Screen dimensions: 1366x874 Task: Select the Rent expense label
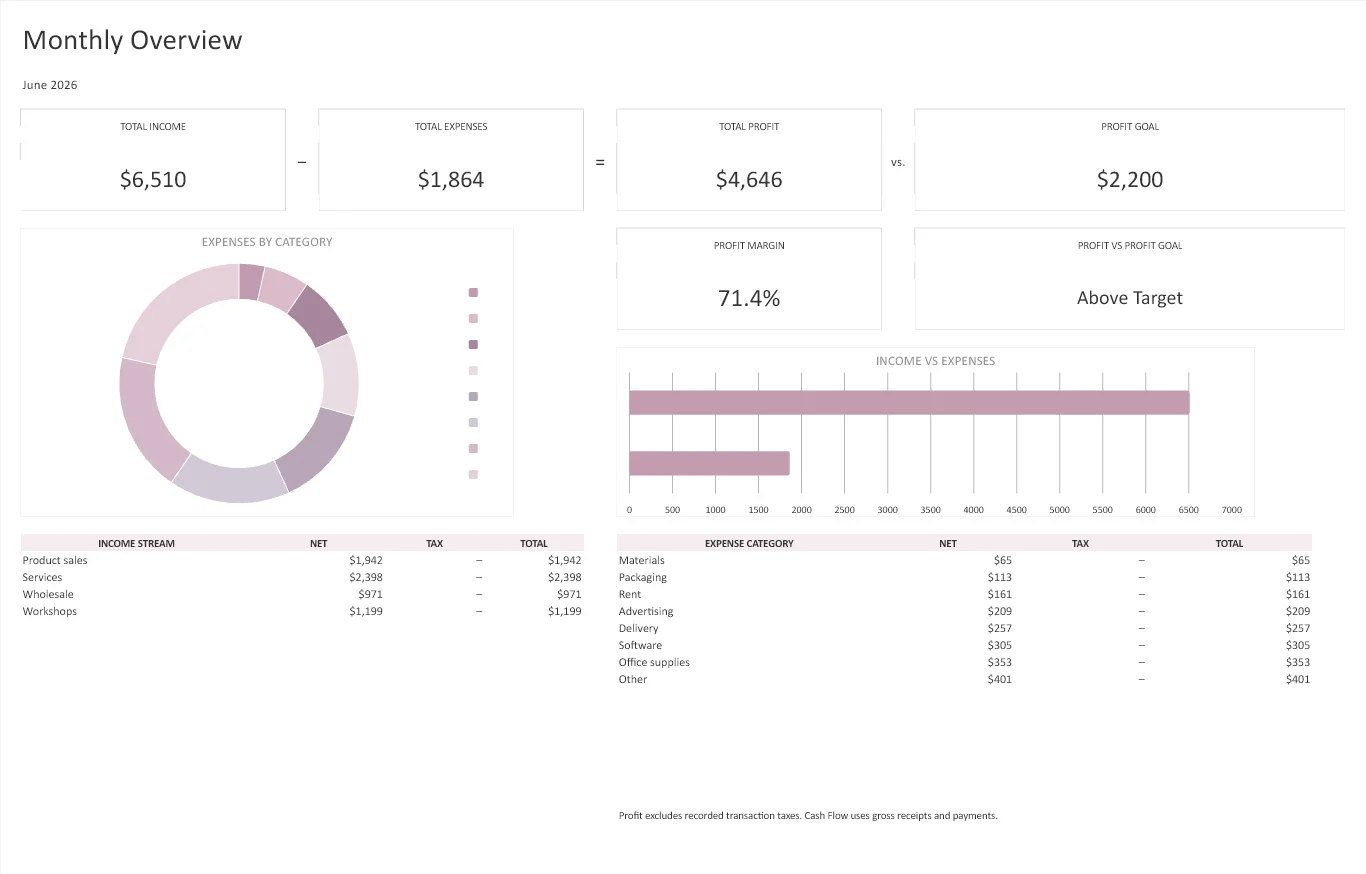[630, 594]
